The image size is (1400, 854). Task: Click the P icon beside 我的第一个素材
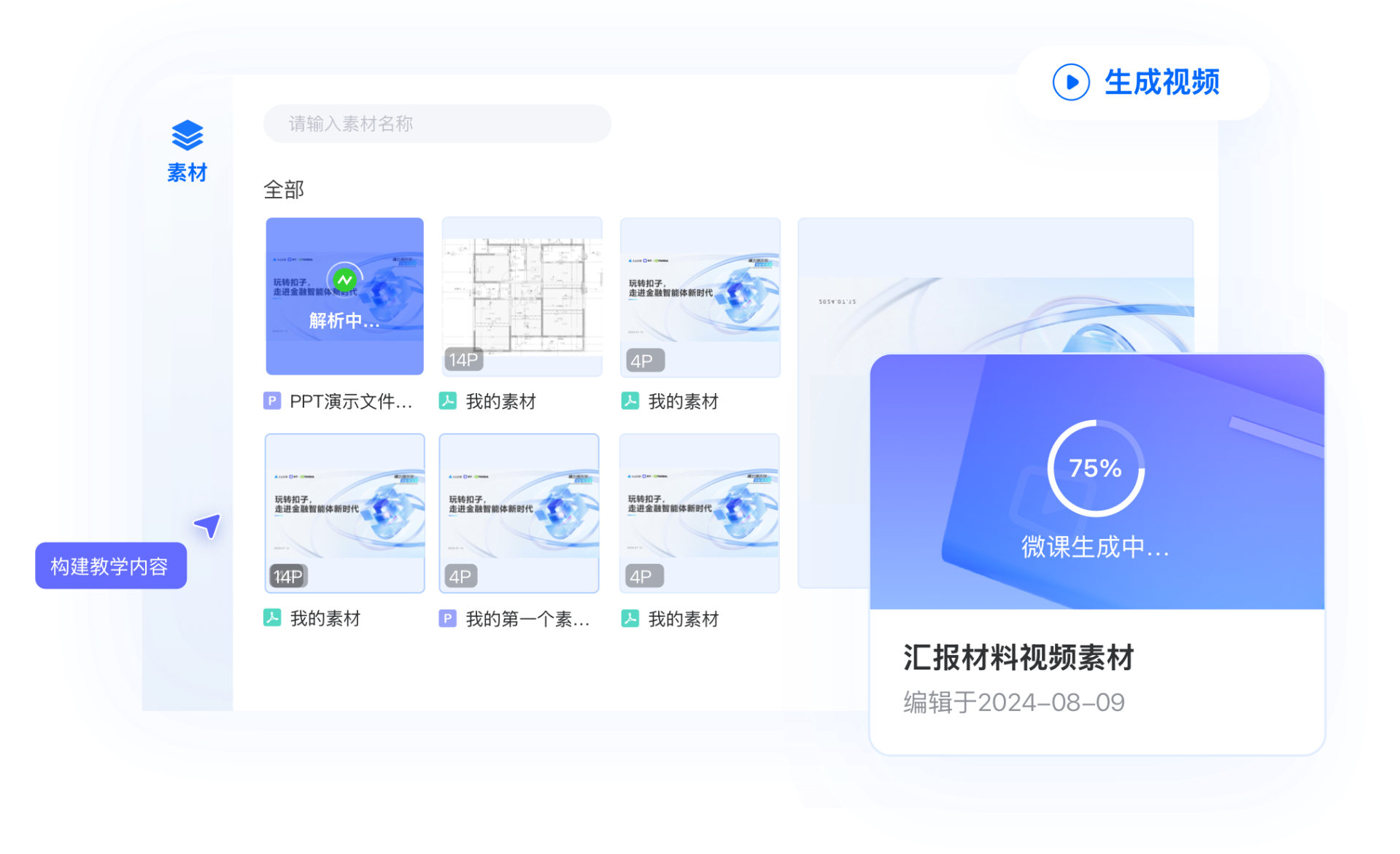click(x=447, y=618)
